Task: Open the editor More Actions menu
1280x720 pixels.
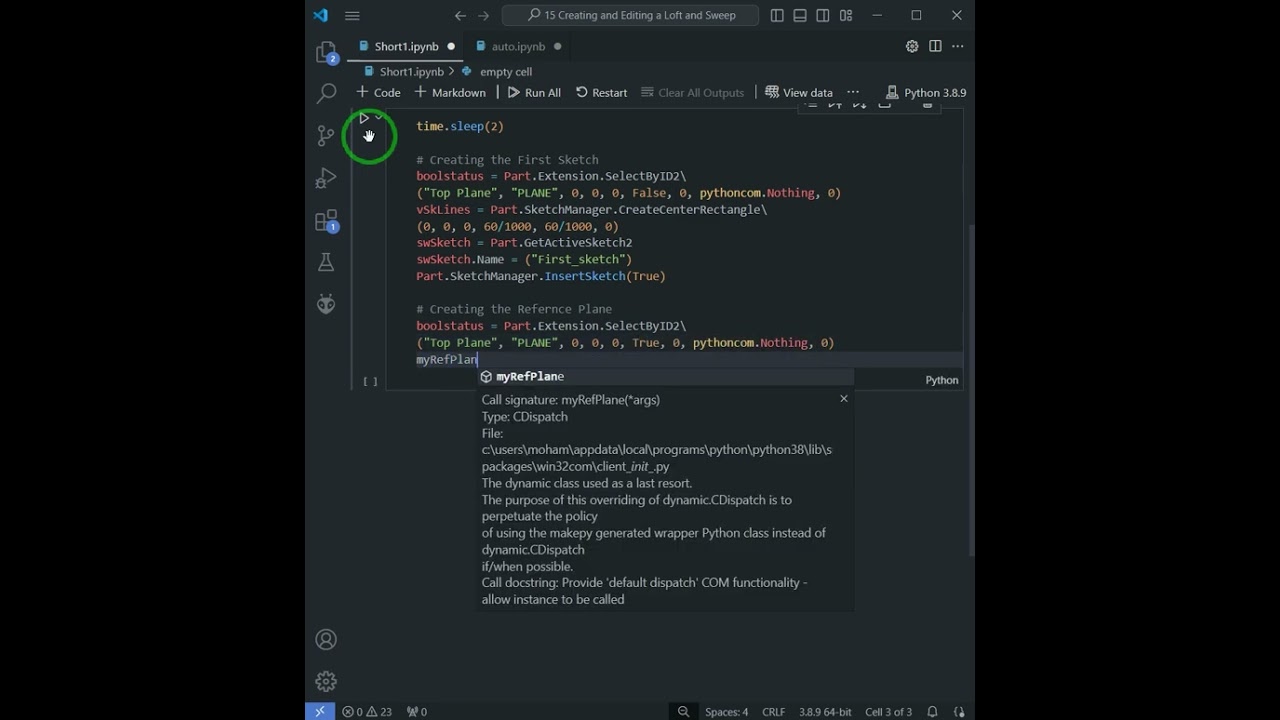Action: point(958,46)
